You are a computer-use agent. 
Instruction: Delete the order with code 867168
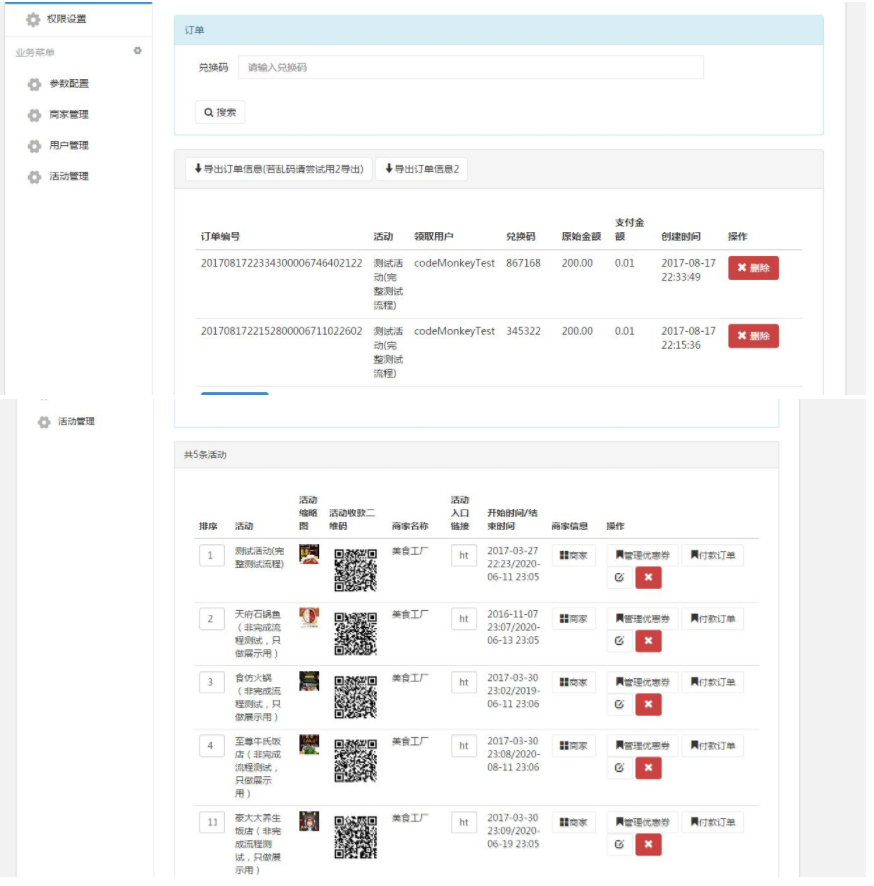coord(752,268)
